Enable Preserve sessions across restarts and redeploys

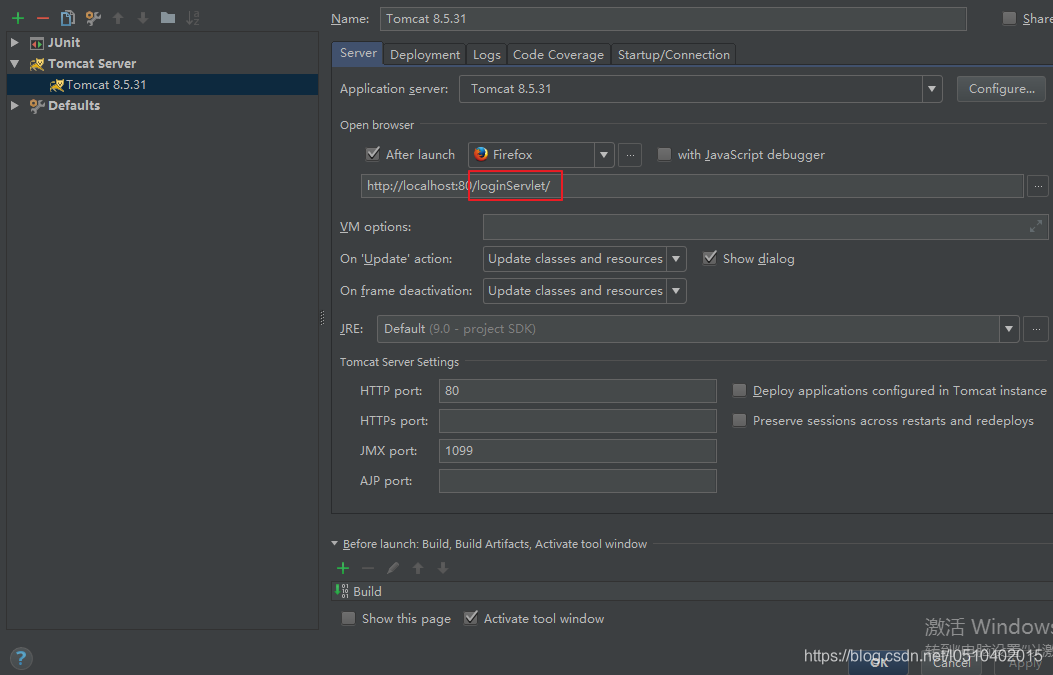tap(739, 420)
